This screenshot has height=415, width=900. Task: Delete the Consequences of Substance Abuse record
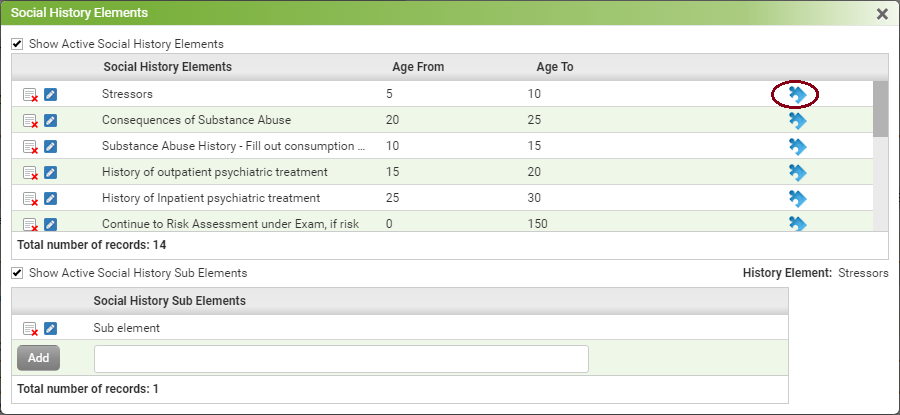tap(30, 121)
